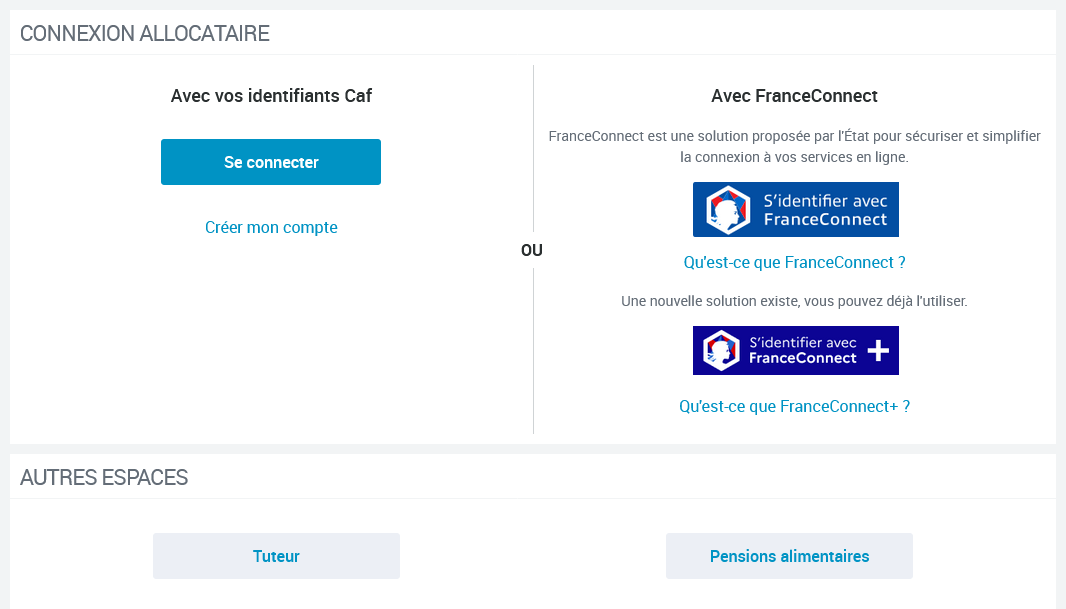This screenshot has height=609, width=1066.
Task: Open Qu'est-ce que FranceConnect ? link
Action: [x=794, y=262]
